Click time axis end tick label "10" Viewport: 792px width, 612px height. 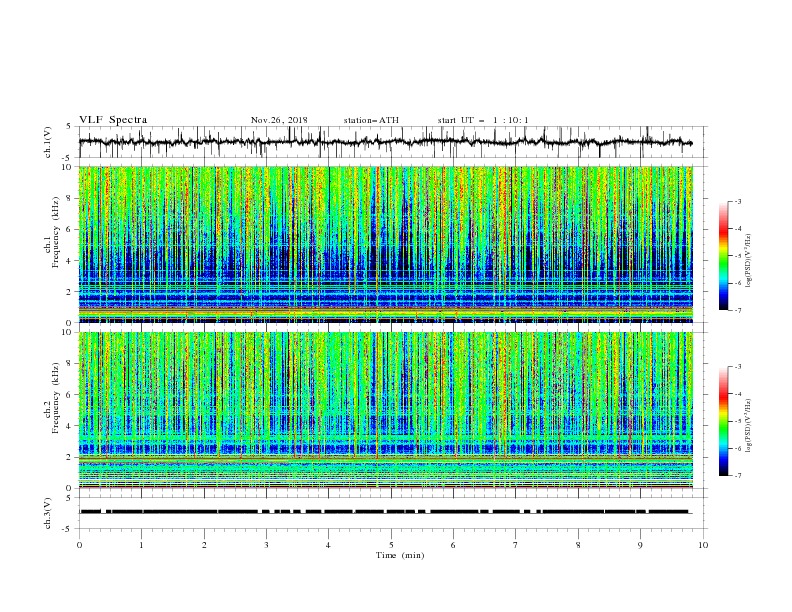coord(703,545)
